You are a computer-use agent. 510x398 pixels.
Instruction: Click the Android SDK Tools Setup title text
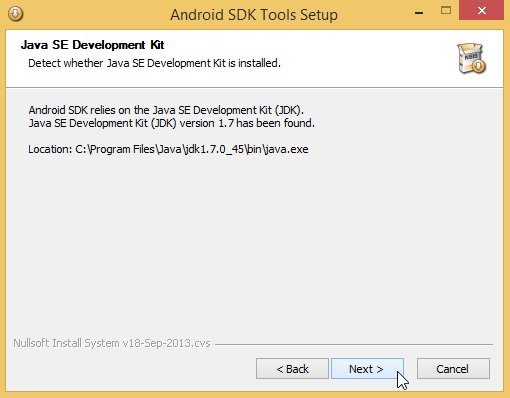tap(254, 15)
